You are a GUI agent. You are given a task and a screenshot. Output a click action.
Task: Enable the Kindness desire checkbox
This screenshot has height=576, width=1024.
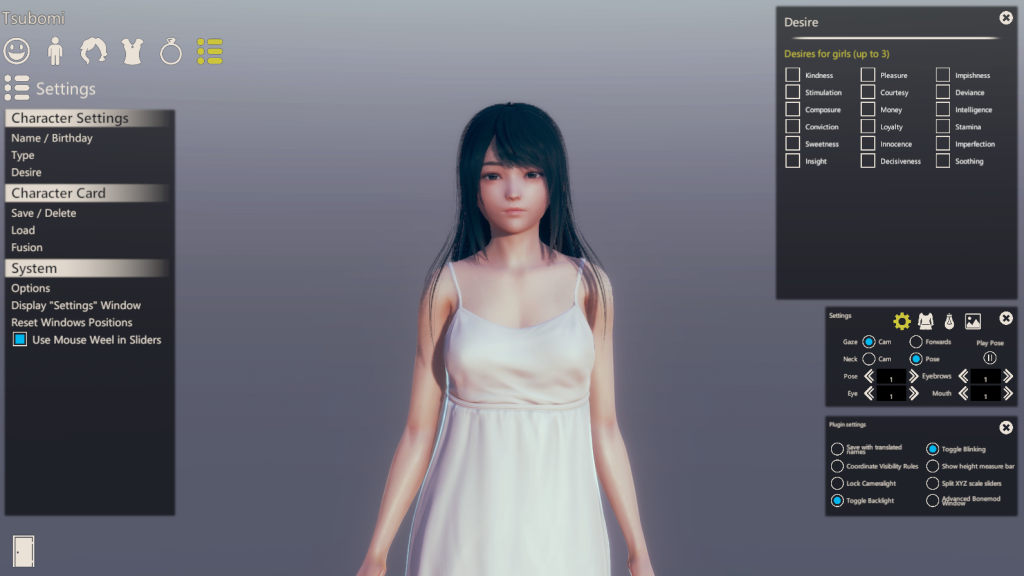point(793,75)
